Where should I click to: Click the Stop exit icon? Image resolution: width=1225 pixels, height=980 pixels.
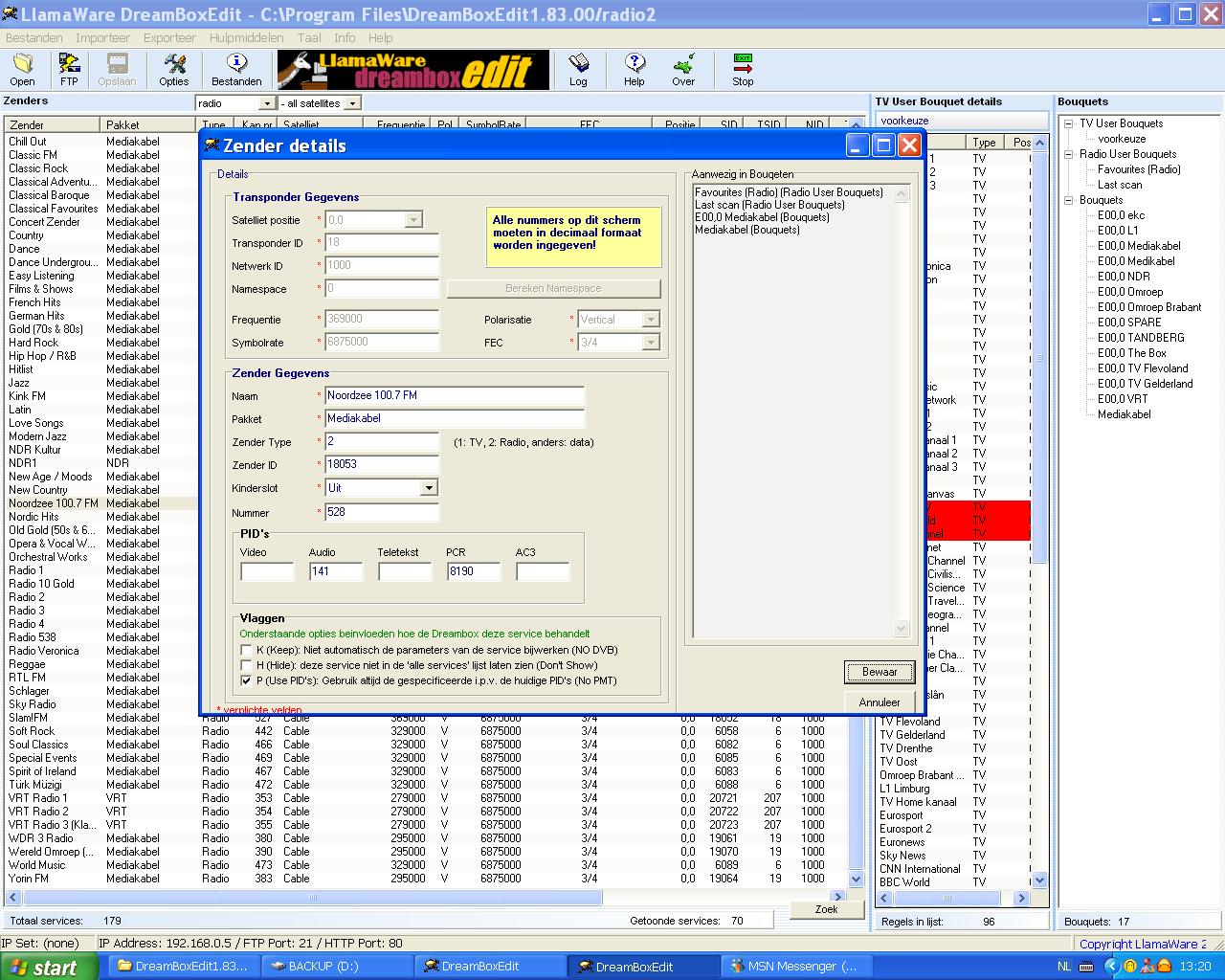(743, 70)
